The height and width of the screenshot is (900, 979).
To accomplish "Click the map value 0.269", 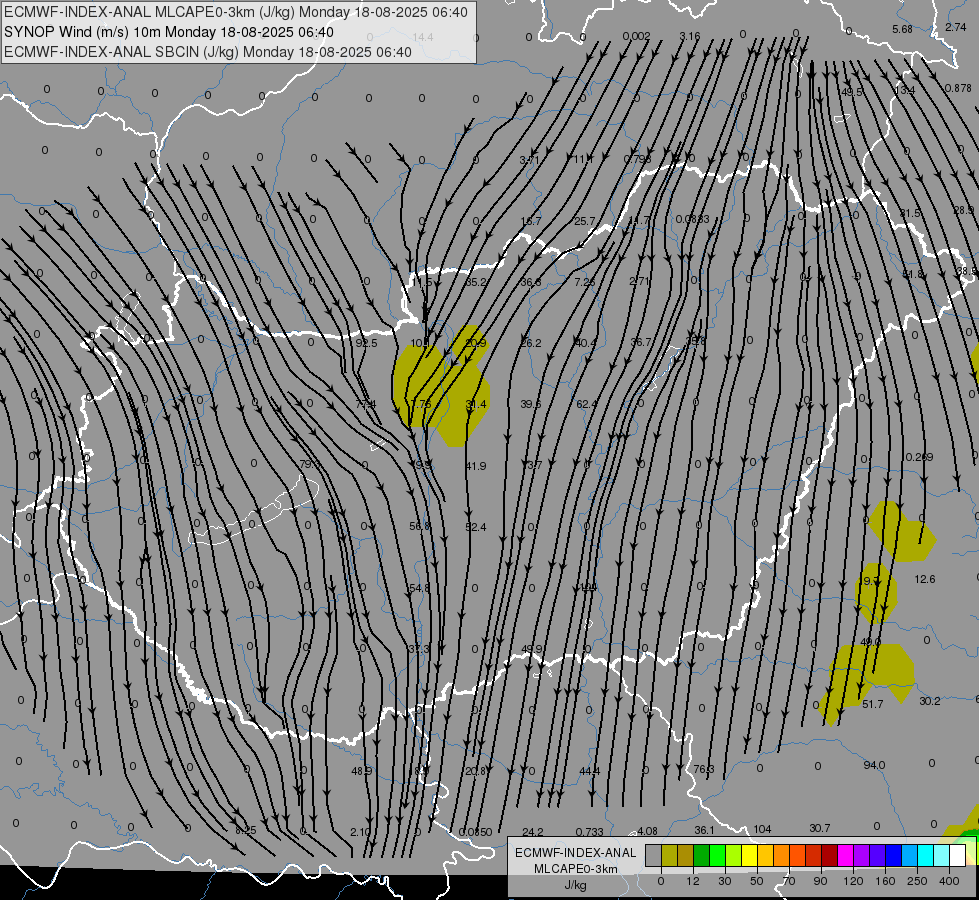I will [919, 457].
